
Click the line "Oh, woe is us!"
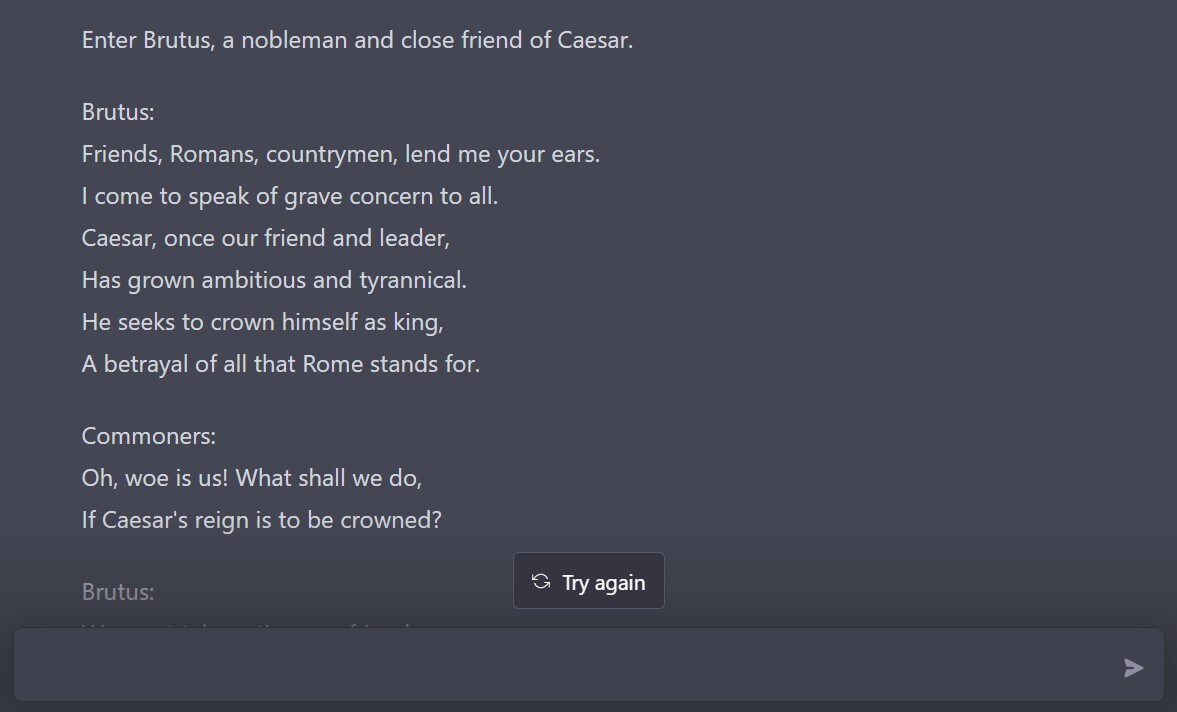[251, 478]
